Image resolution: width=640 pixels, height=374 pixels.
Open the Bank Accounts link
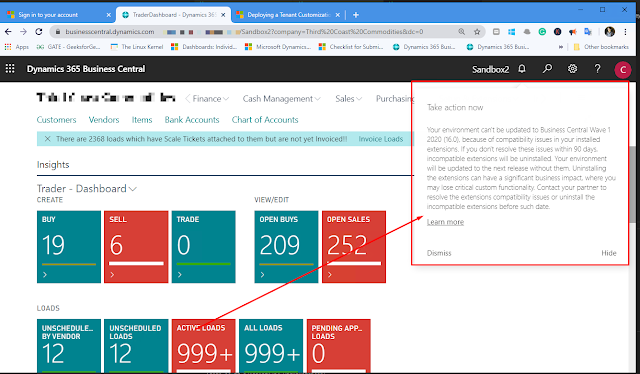click(192, 120)
